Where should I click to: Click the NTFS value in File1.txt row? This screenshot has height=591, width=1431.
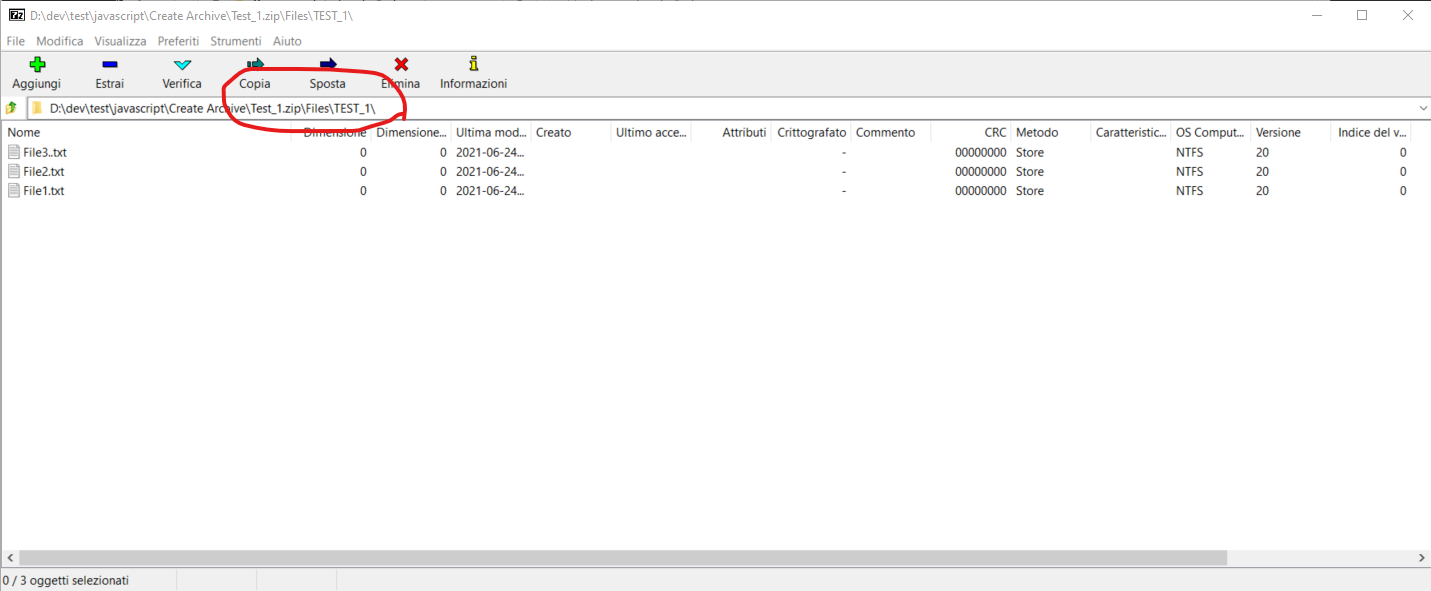tap(1190, 190)
